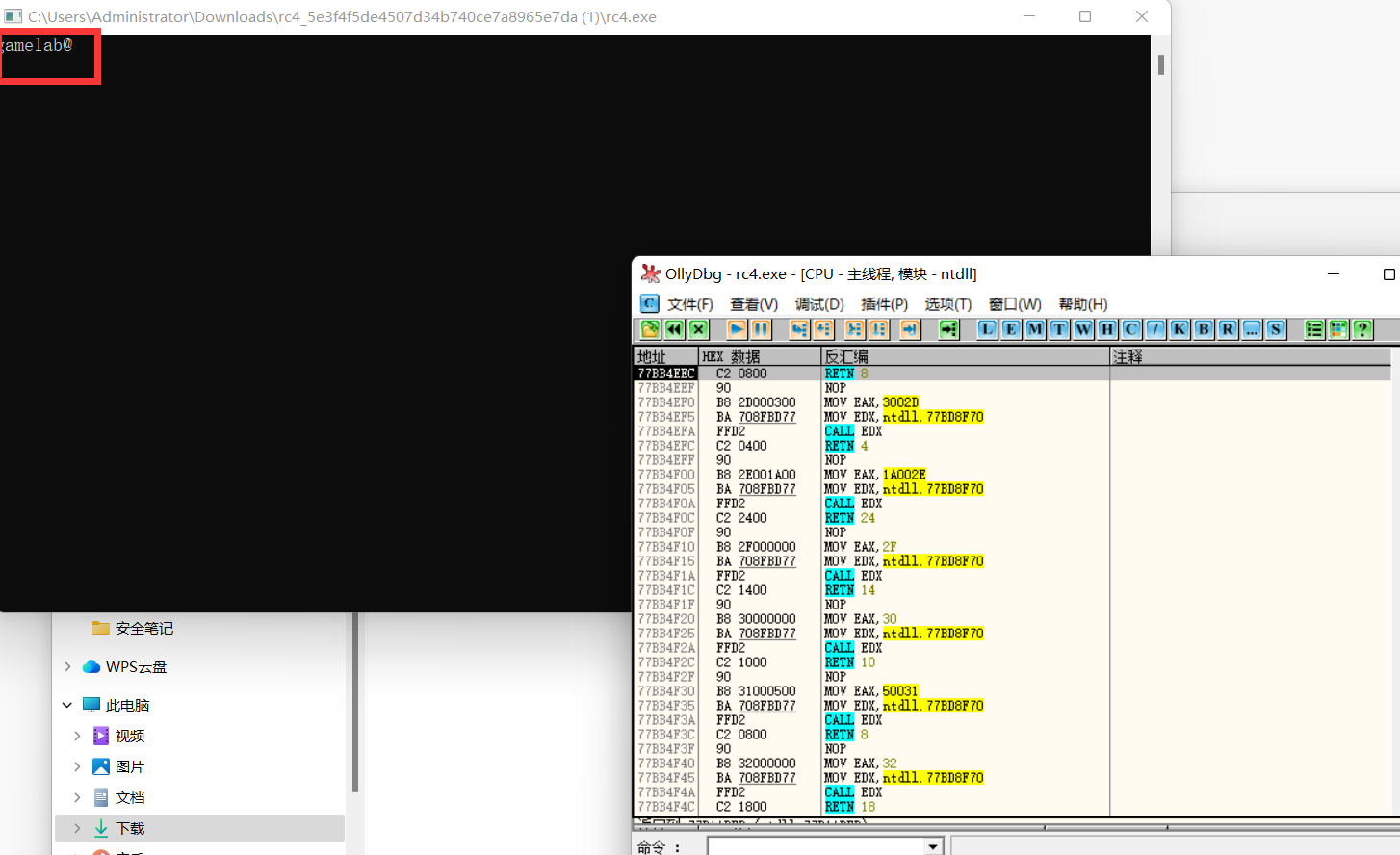Screen dimensions: 1400x855
Task: Click the 注释 column header
Action: pos(1250,356)
